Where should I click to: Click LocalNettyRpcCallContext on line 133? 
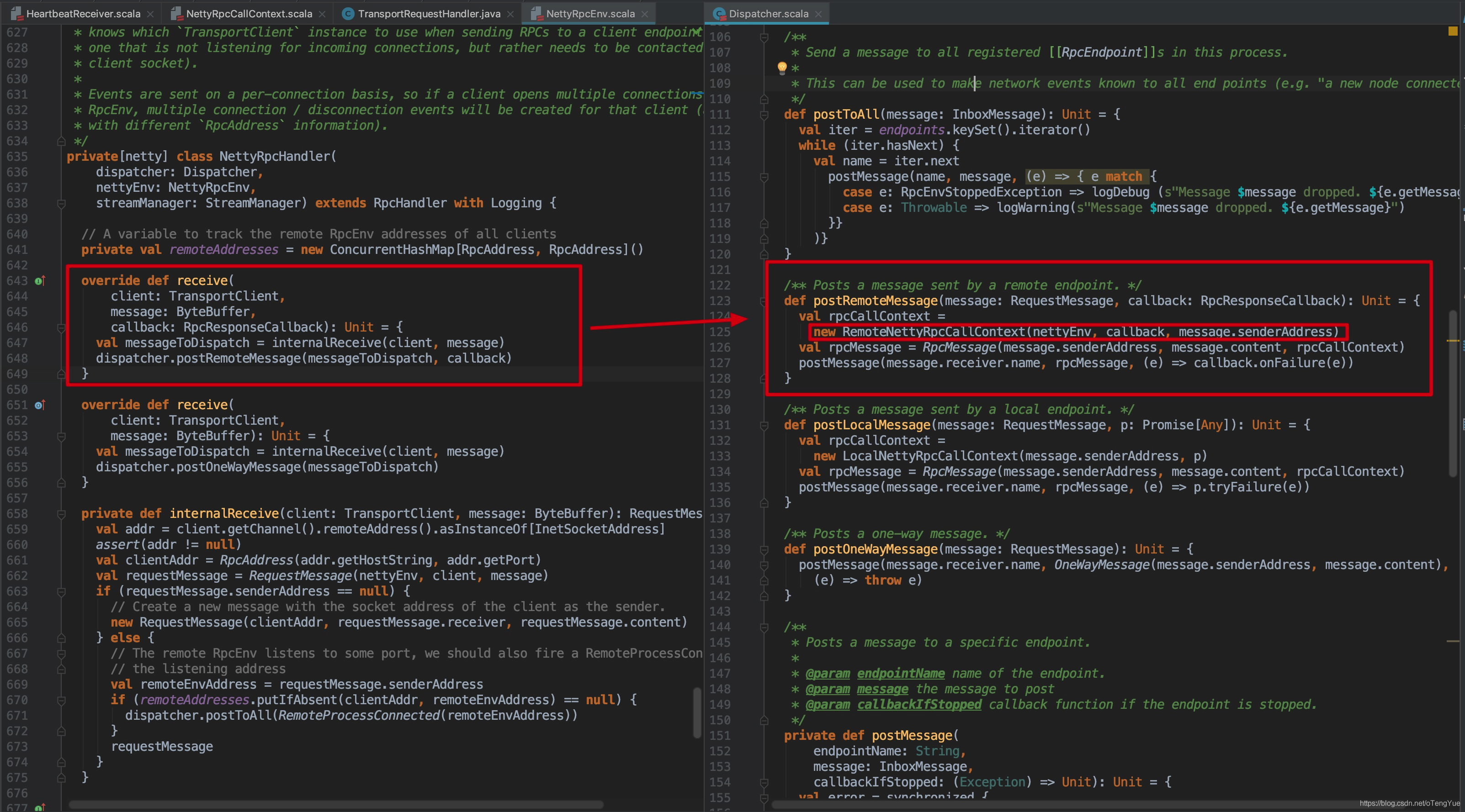pyautogui.click(x=930, y=456)
